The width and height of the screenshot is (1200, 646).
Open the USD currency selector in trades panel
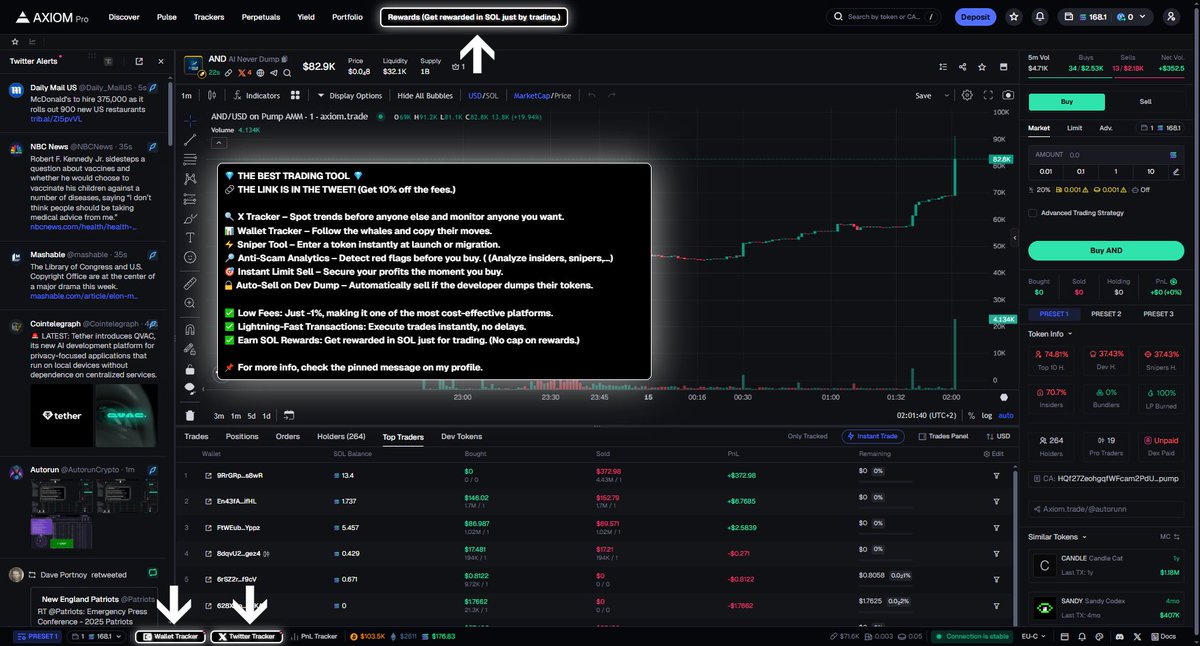[x=999, y=436]
